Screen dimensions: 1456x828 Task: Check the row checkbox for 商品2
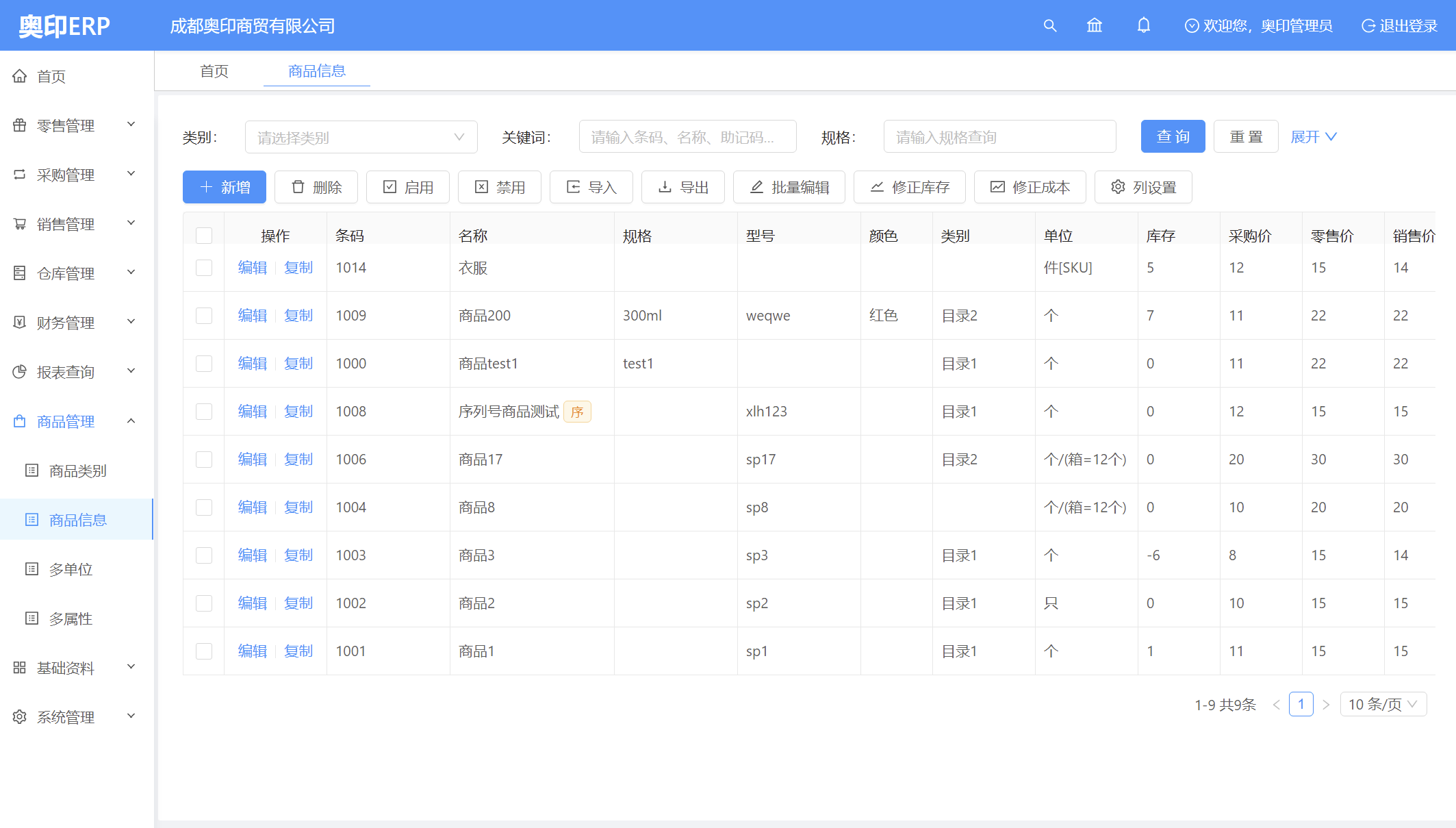[x=204, y=603]
